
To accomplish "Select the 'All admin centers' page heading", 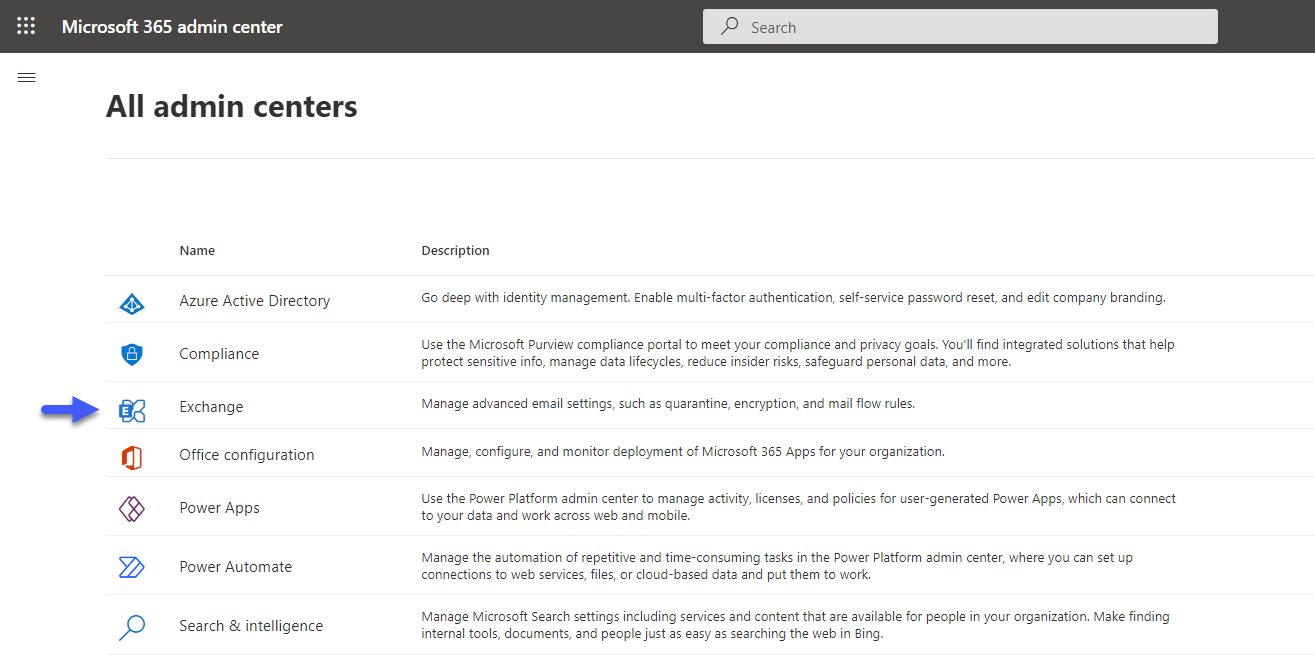I will coord(232,106).
